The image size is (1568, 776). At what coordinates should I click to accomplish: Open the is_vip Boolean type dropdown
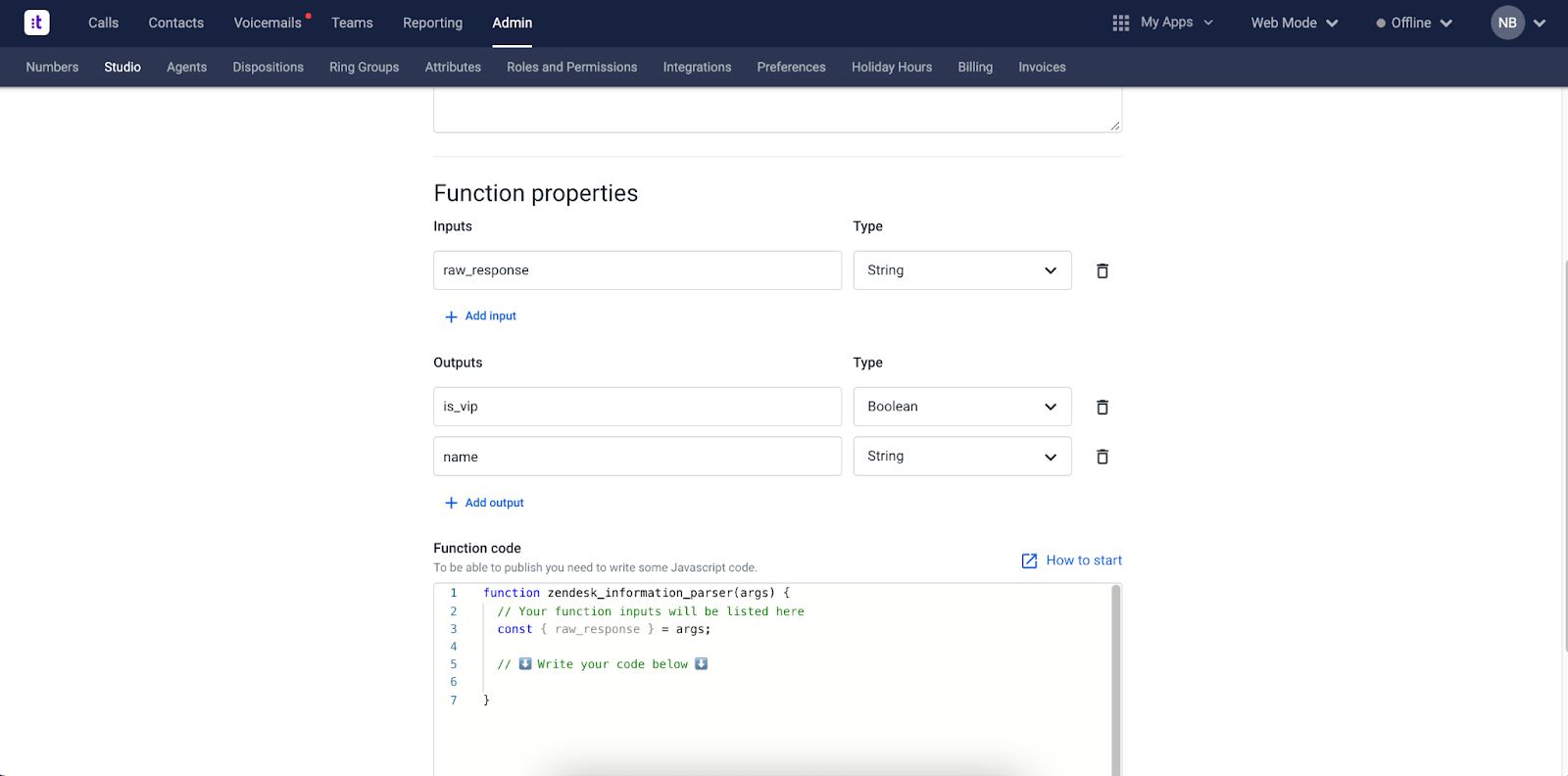click(x=962, y=407)
